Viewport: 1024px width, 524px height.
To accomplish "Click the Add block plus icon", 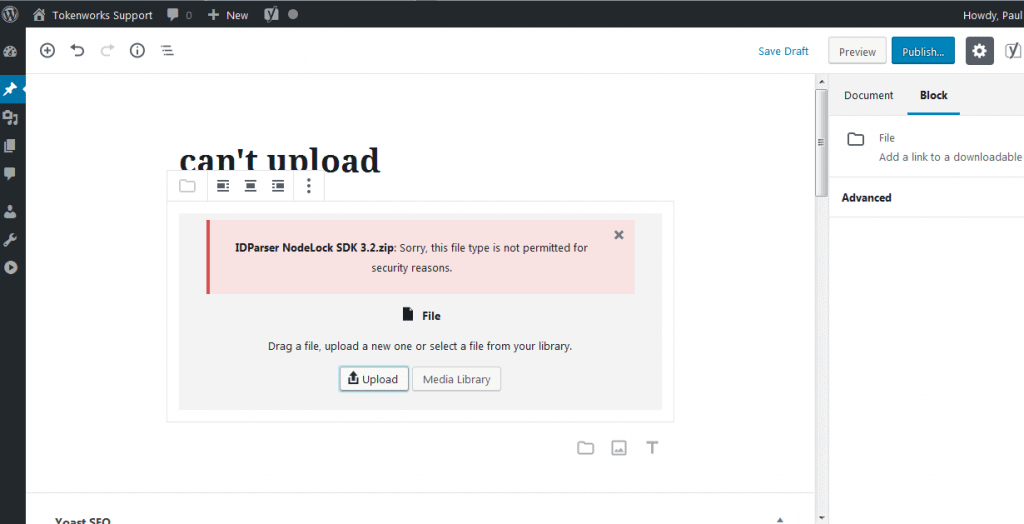I will pos(47,51).
